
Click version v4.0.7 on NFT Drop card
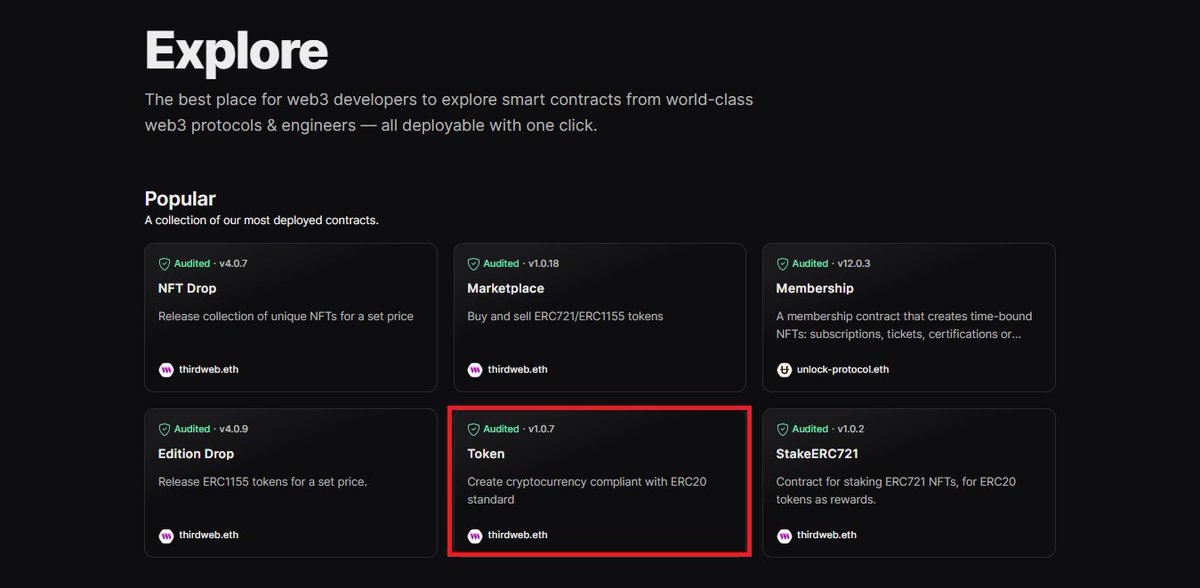233,264
